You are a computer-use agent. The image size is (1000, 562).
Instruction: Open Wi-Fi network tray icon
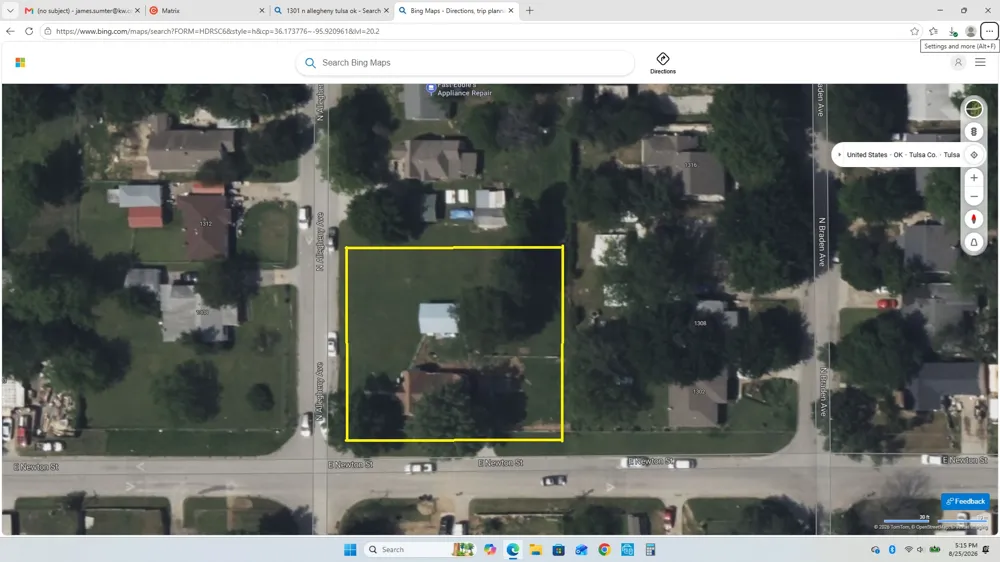tap(908, 549)
